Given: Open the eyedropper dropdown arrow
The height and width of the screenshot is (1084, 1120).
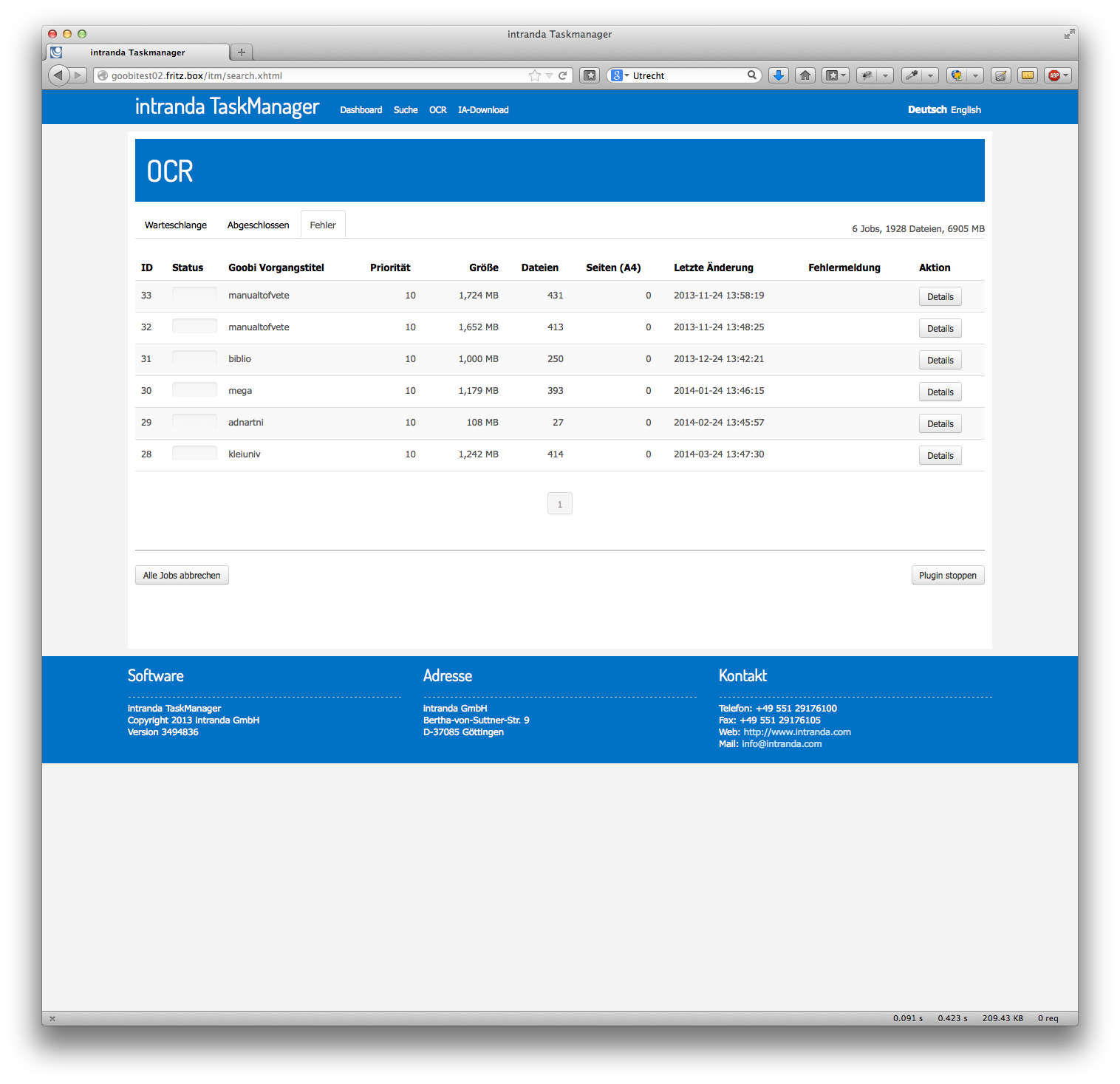Looking at the screenshot, I should click(930, 75).
